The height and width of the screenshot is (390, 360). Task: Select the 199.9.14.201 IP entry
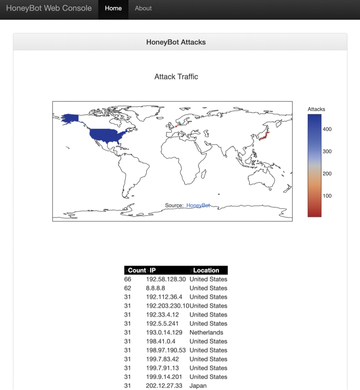(164, 377)
